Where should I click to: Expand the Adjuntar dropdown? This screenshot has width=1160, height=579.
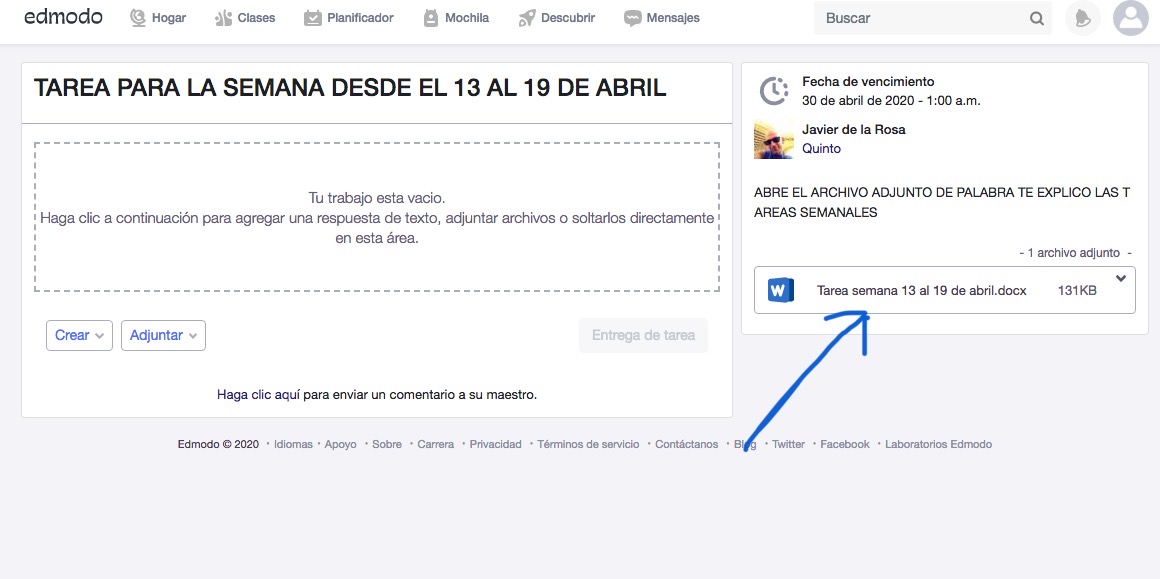click(163, 335)
